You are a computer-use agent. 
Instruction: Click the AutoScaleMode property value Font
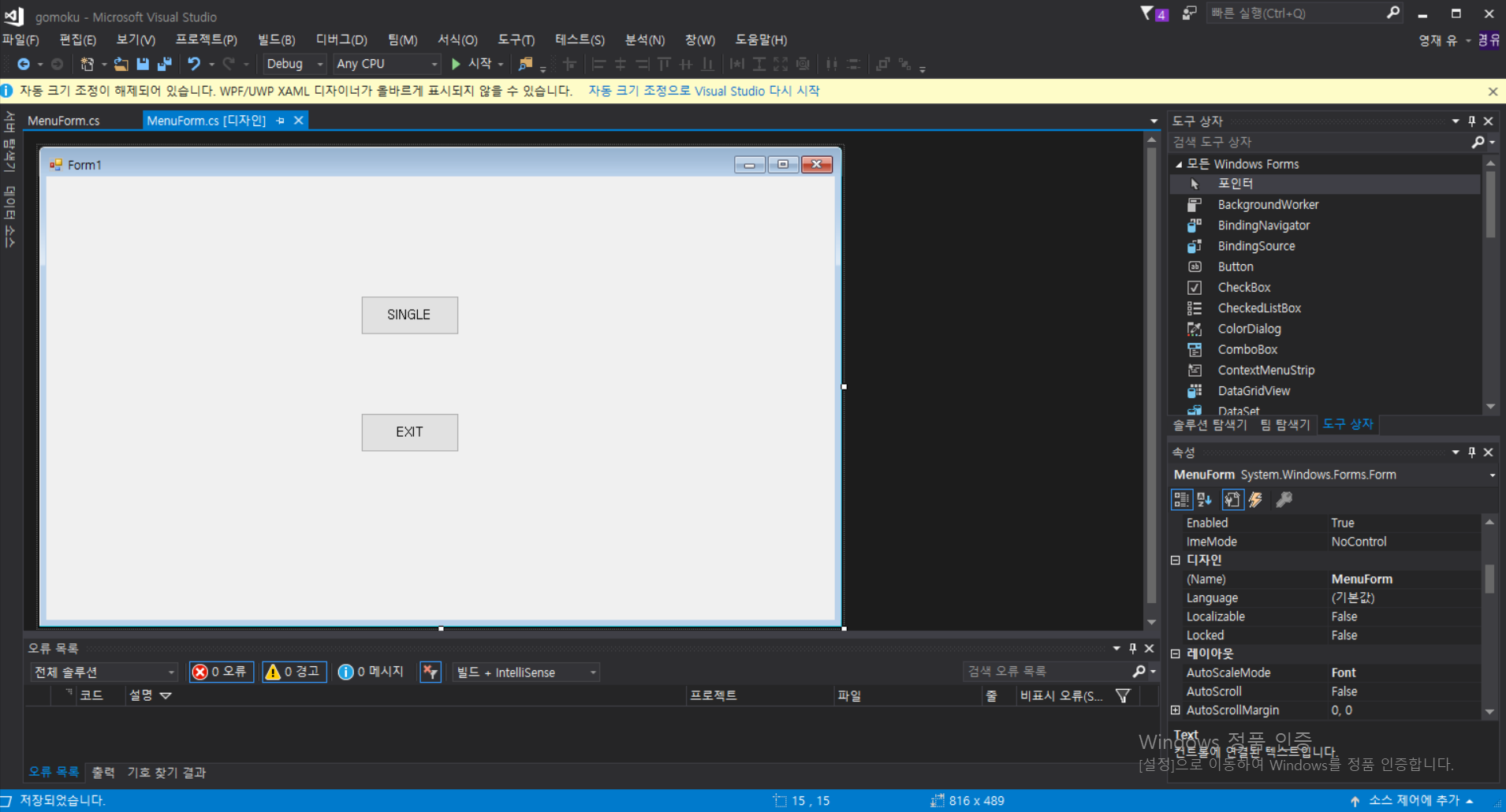pos(1344,672)
